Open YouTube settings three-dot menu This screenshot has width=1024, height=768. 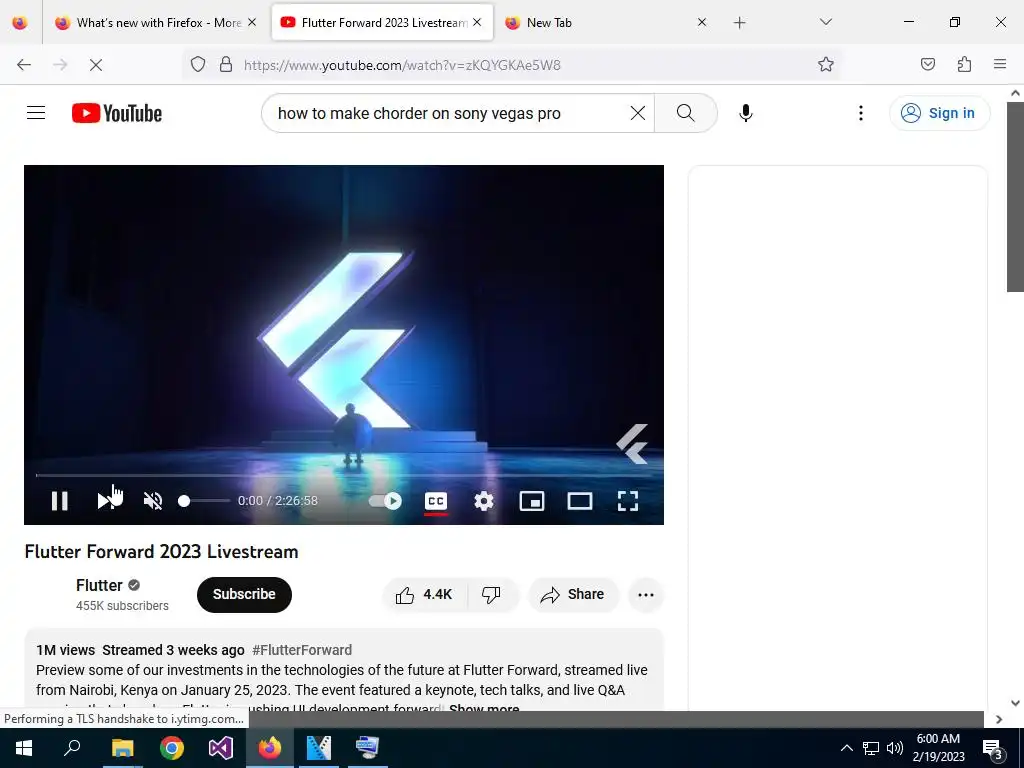(x=861, y=113)
